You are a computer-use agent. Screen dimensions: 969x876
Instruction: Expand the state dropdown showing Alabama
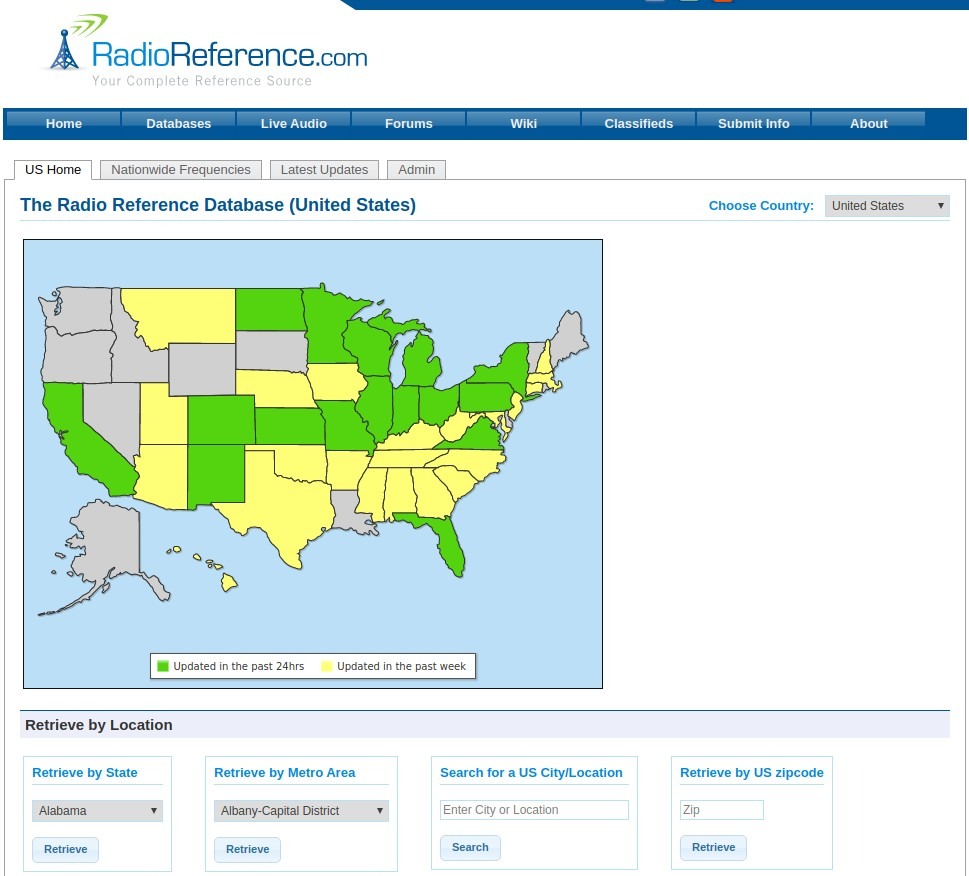pos(97,811)
